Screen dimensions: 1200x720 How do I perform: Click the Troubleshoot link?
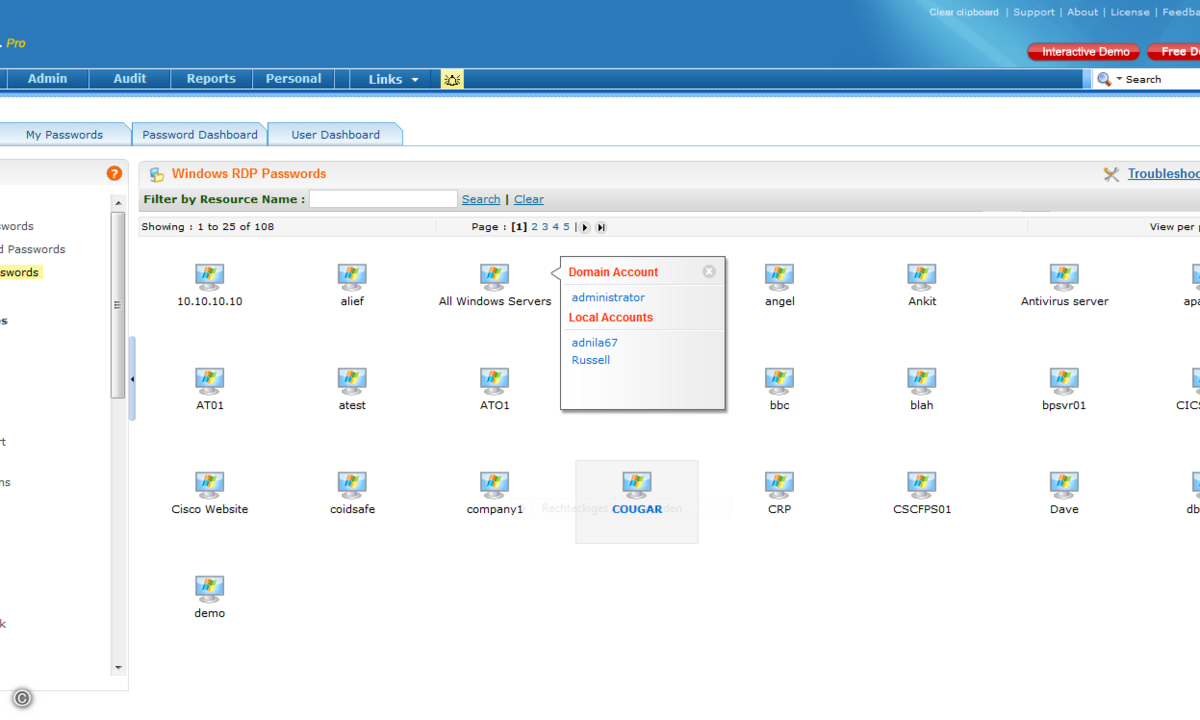1164,174
